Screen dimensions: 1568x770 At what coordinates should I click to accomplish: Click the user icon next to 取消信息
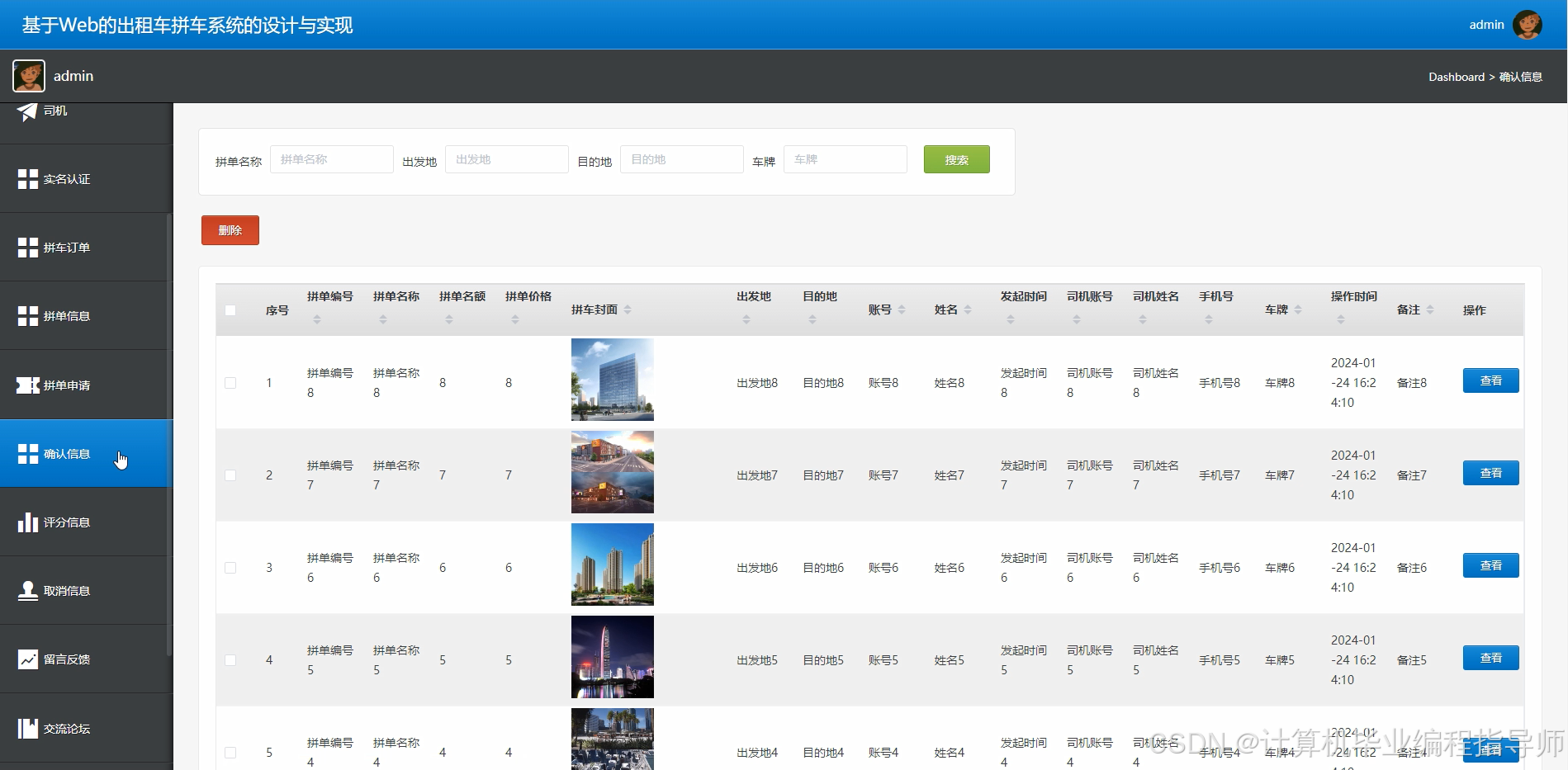[x=28, y=591]
